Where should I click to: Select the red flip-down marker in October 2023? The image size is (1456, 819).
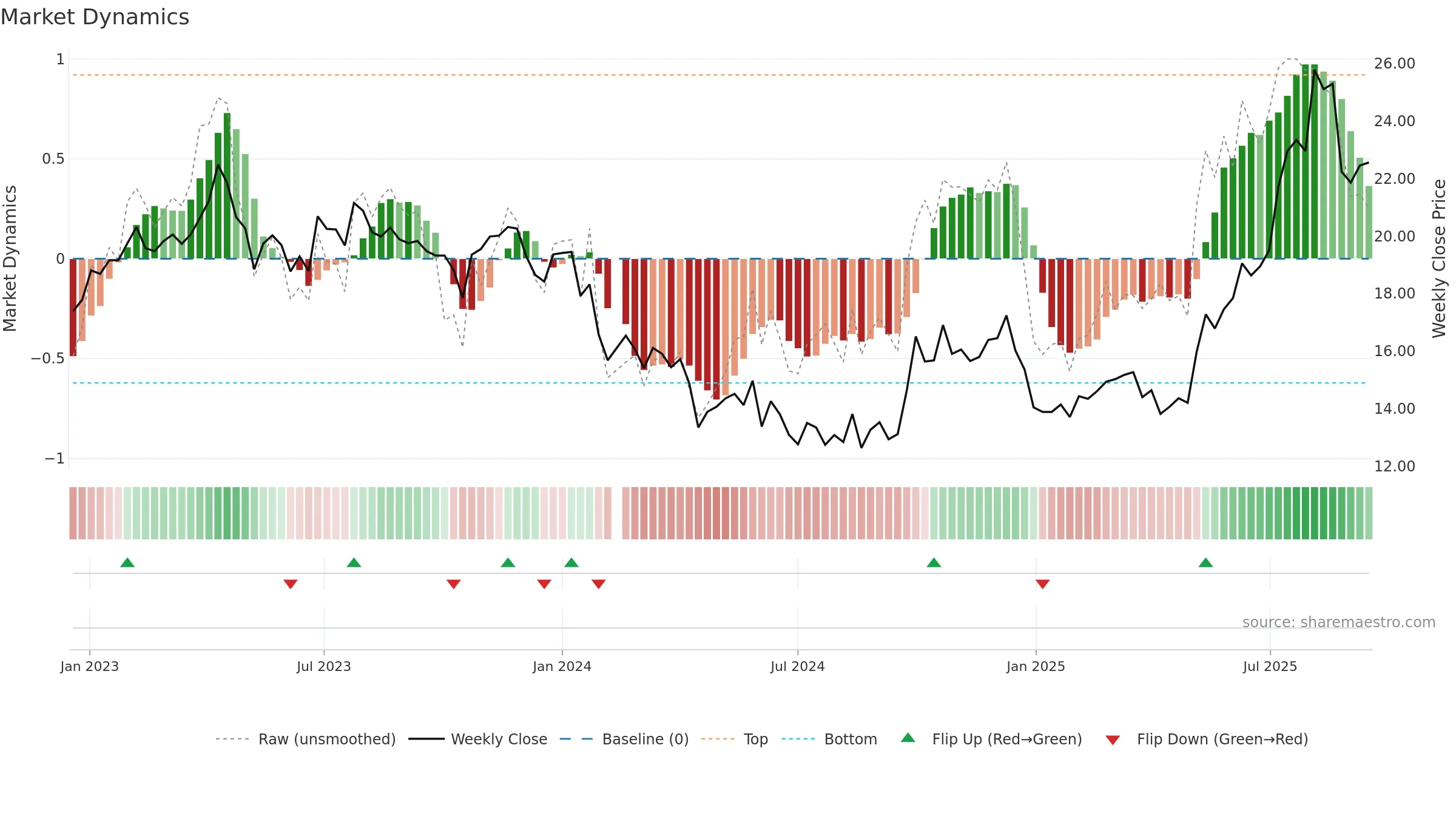tap(454, 584)
